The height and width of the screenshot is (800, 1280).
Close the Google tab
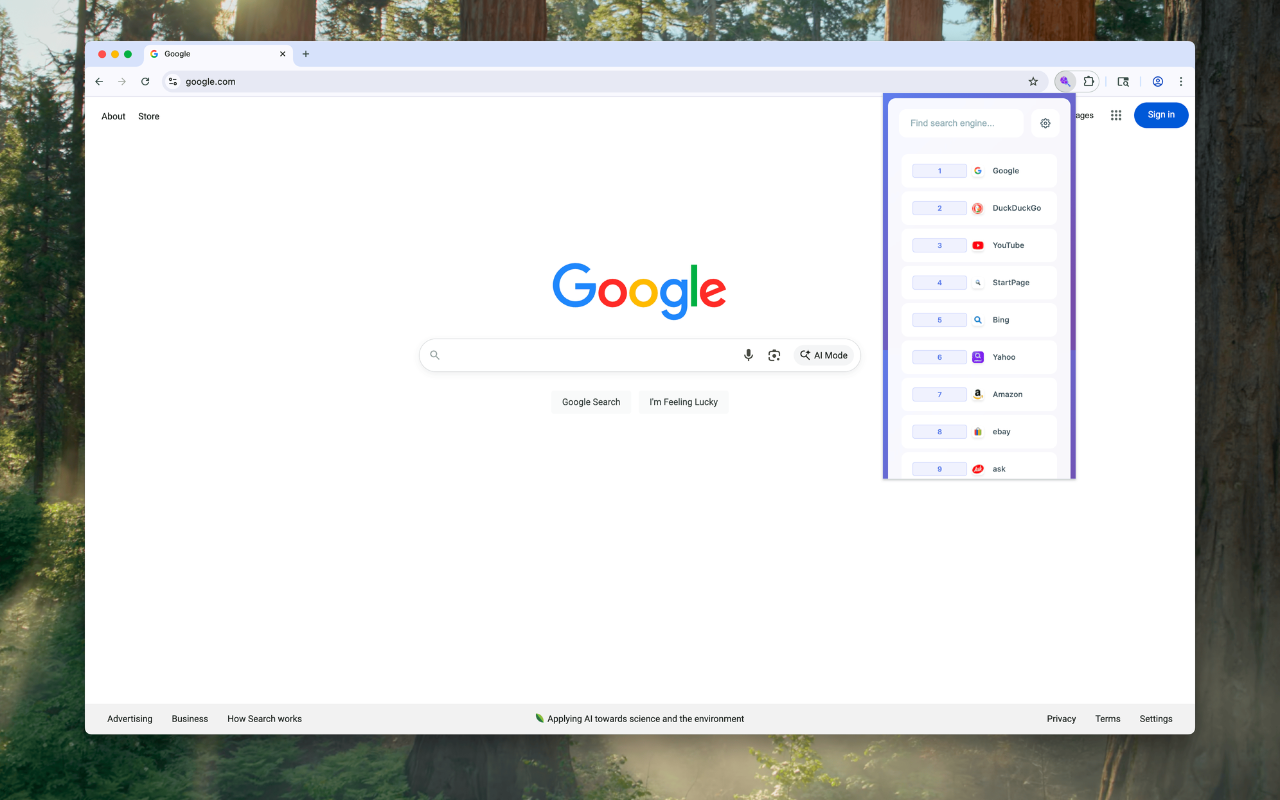pos(283,54)
